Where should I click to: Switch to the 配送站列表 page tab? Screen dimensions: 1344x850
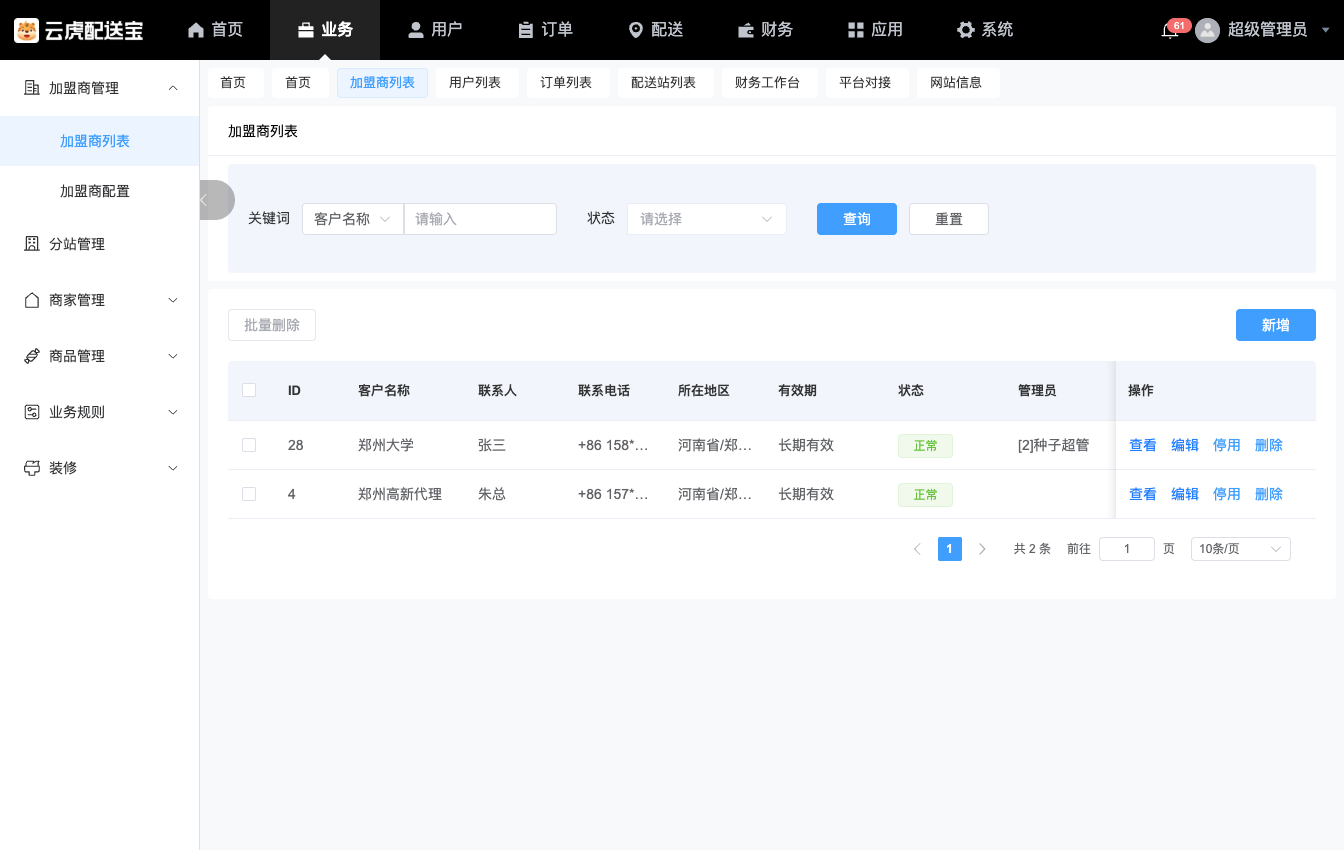pos(663,83)
